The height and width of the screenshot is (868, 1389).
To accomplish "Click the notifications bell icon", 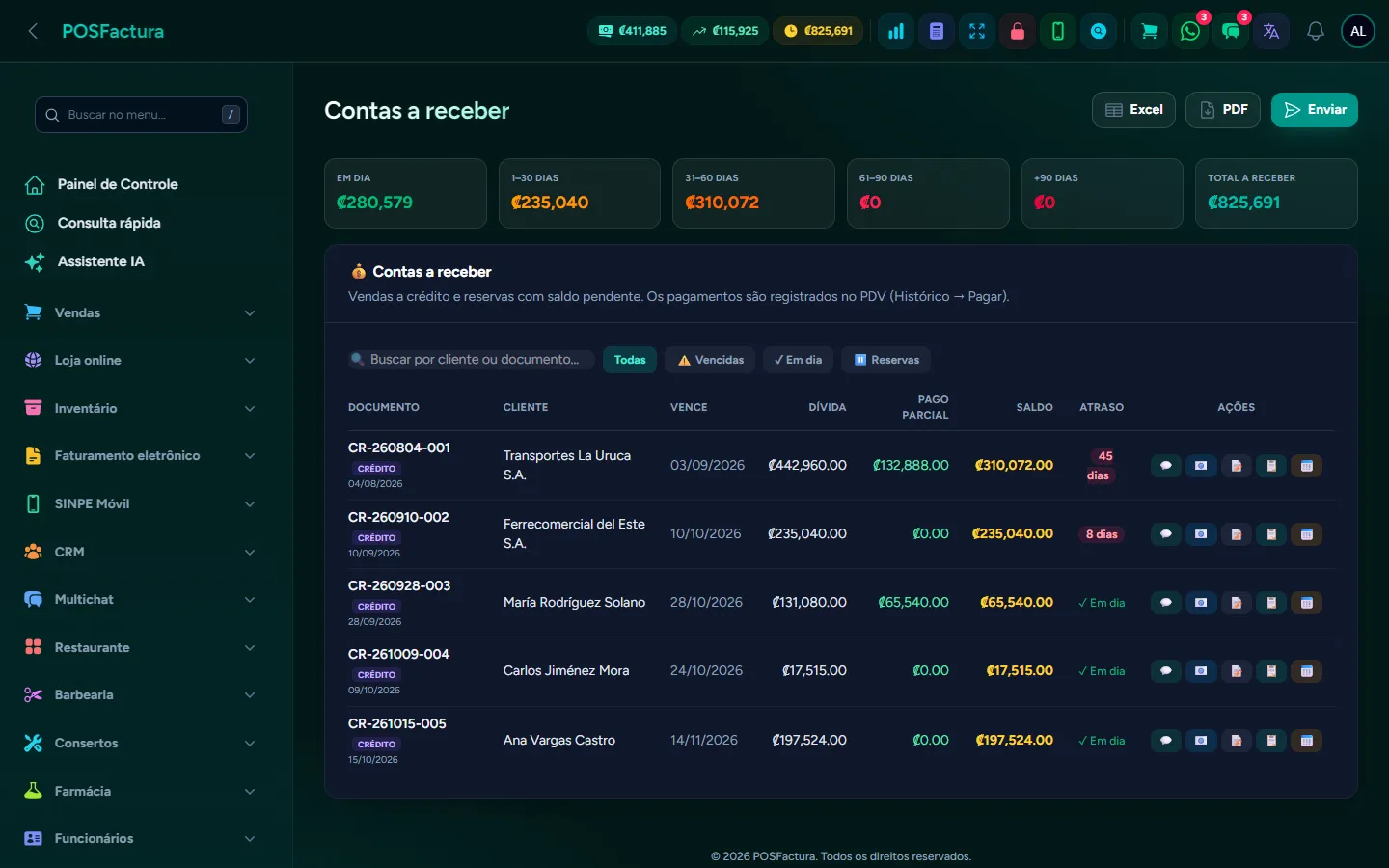I will pyautogui.click(x=1315, y=31).
